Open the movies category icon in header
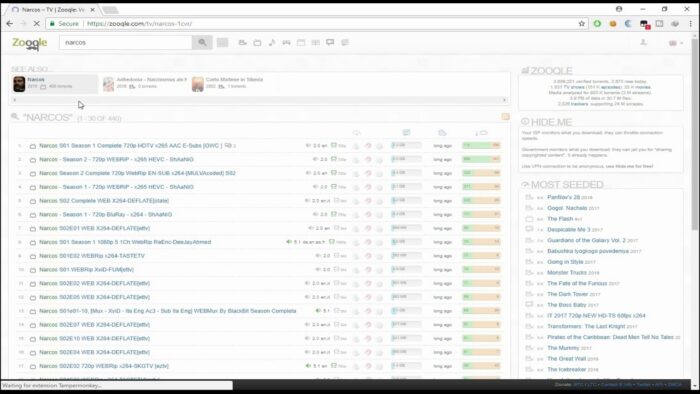Screen dimensions: 700x394 click(x=242, y=42)
